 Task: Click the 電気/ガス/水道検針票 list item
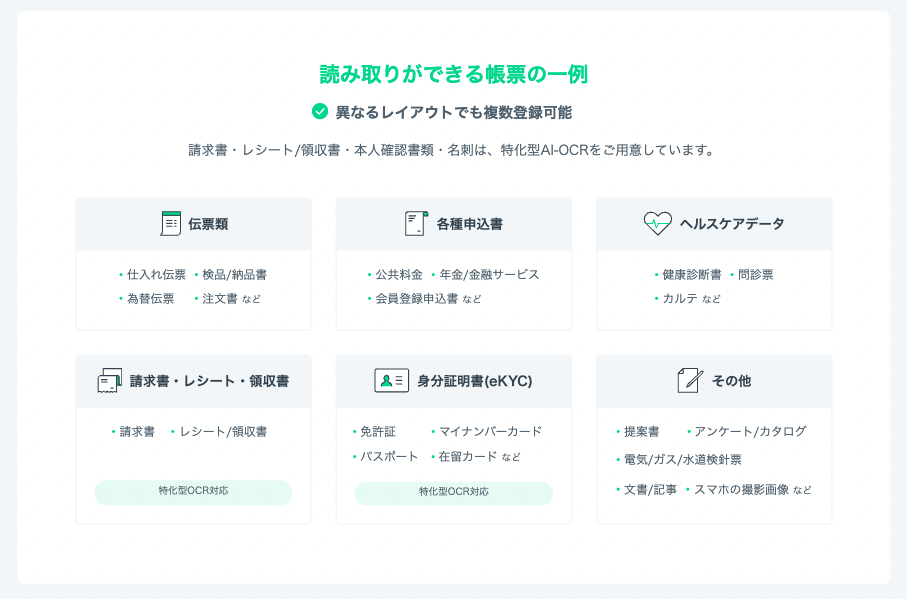(682, 460)
